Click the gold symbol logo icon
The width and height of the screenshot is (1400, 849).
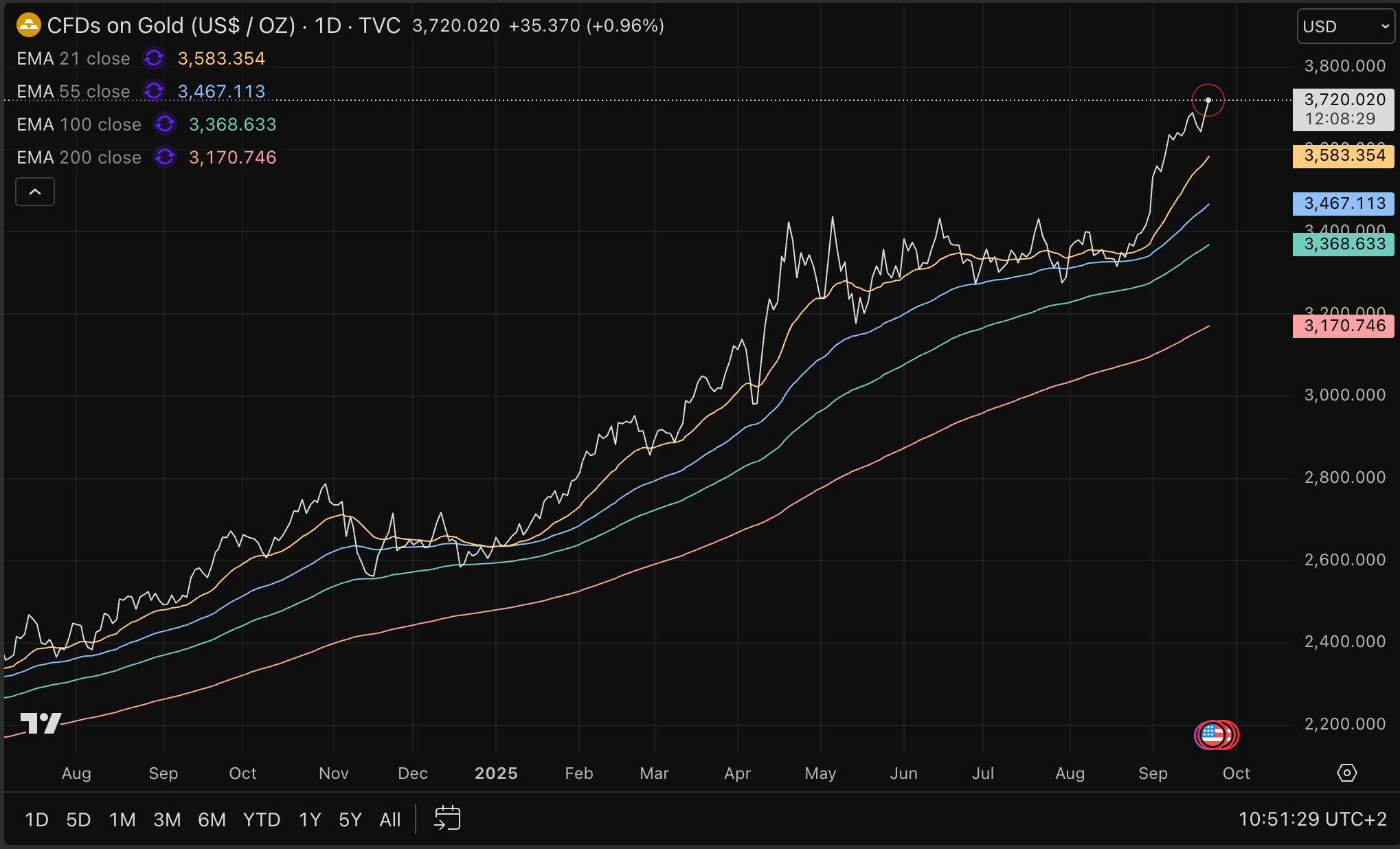(x=28, y=26)
